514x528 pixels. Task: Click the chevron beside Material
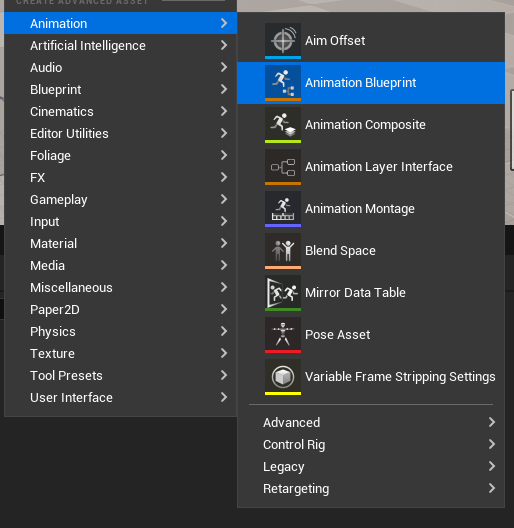pyautogui.click(x=224, y=243)
